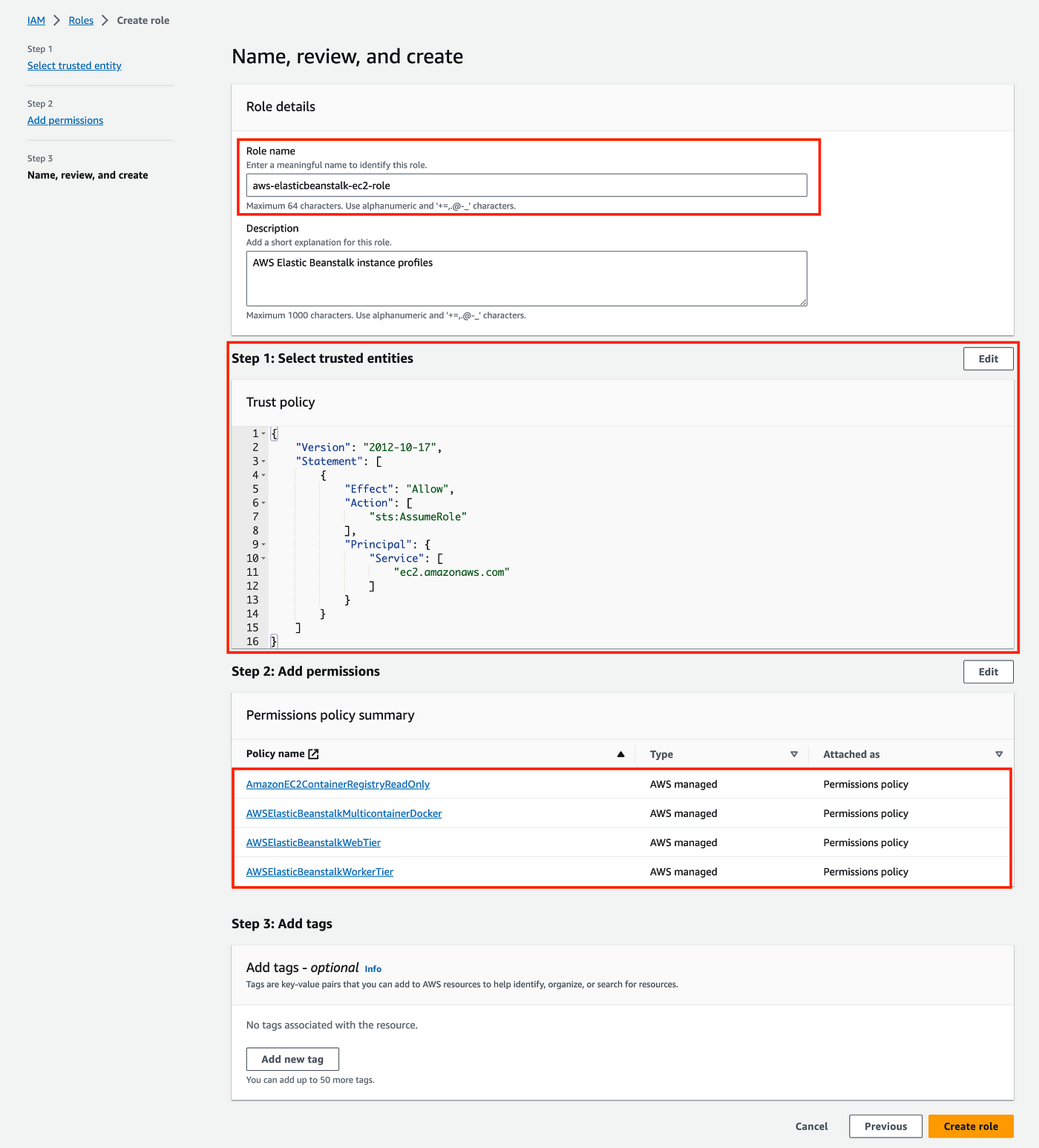The height and width of the screenshot is (1148, 1039).
Task: Click the Create role button
Action: [x=971, y=1126]
